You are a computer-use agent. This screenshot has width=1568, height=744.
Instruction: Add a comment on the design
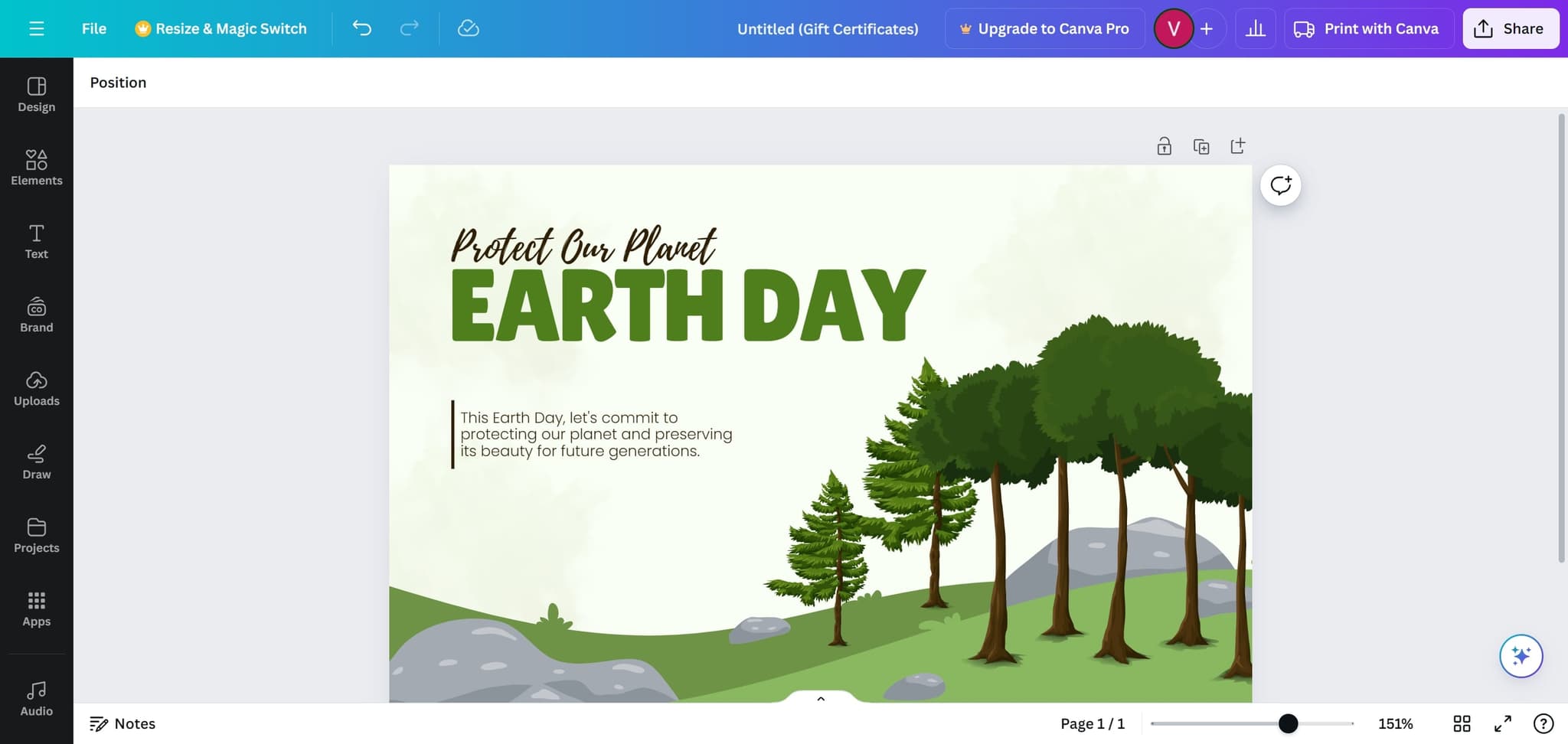coord(1280,184)
